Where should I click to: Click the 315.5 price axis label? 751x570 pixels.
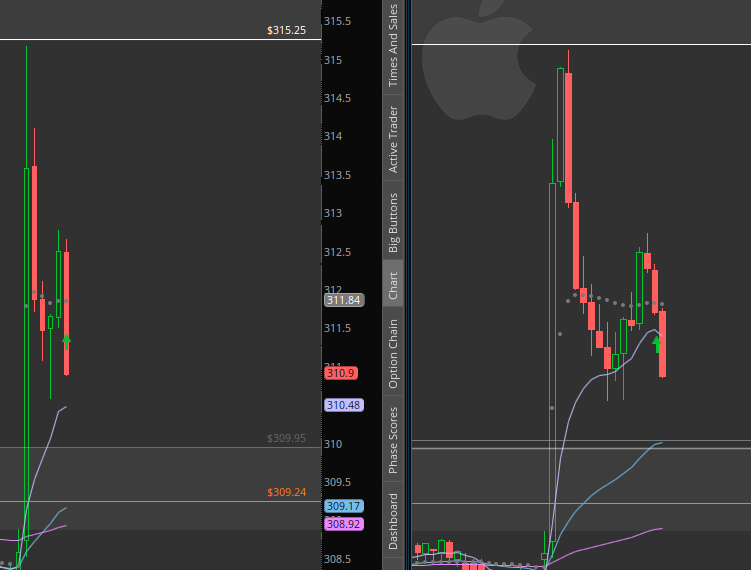point(337,21)
